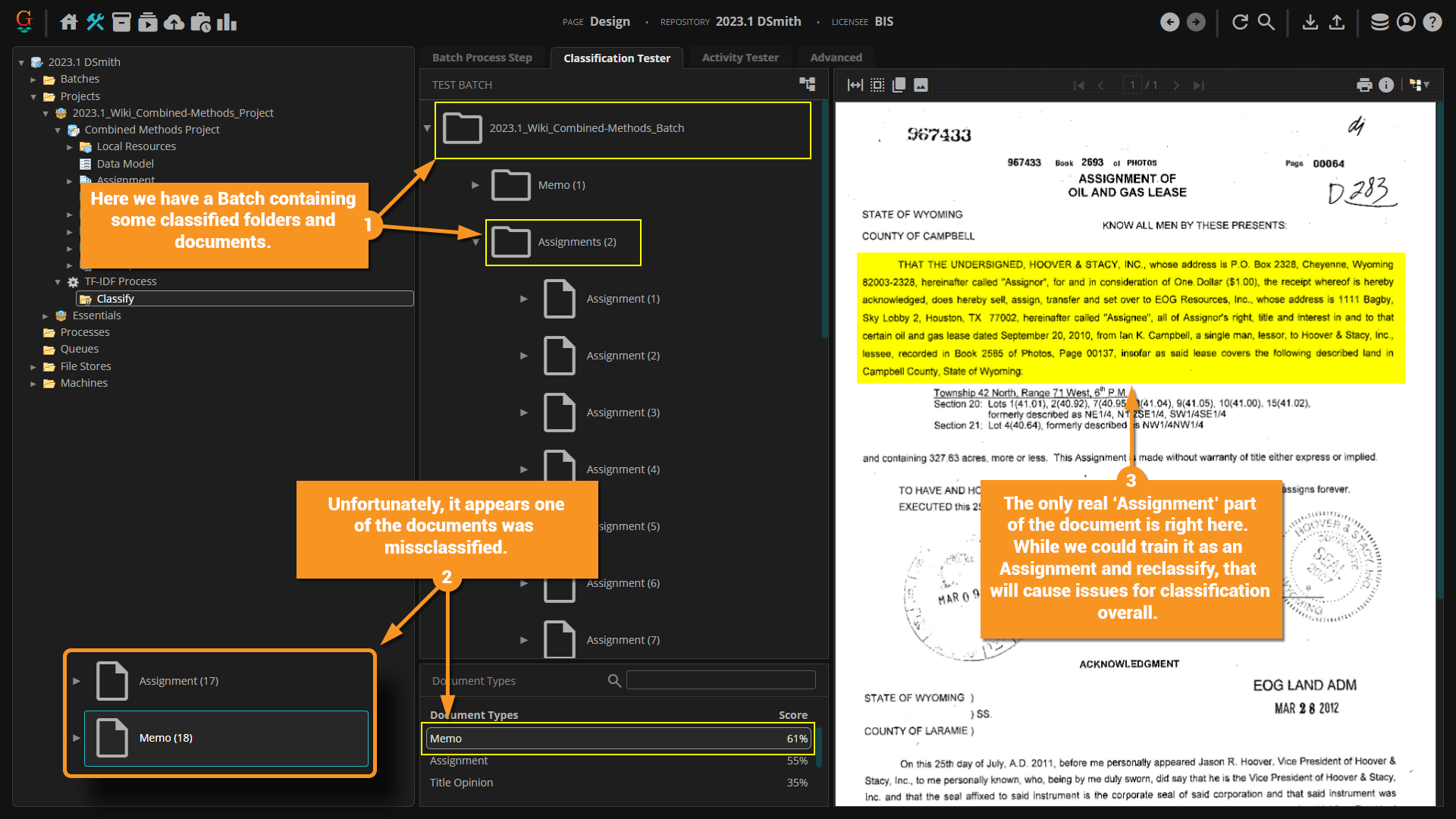The image size is (1456, 819).
Task: Select the Classify step in tree
Action: (115, 299)
